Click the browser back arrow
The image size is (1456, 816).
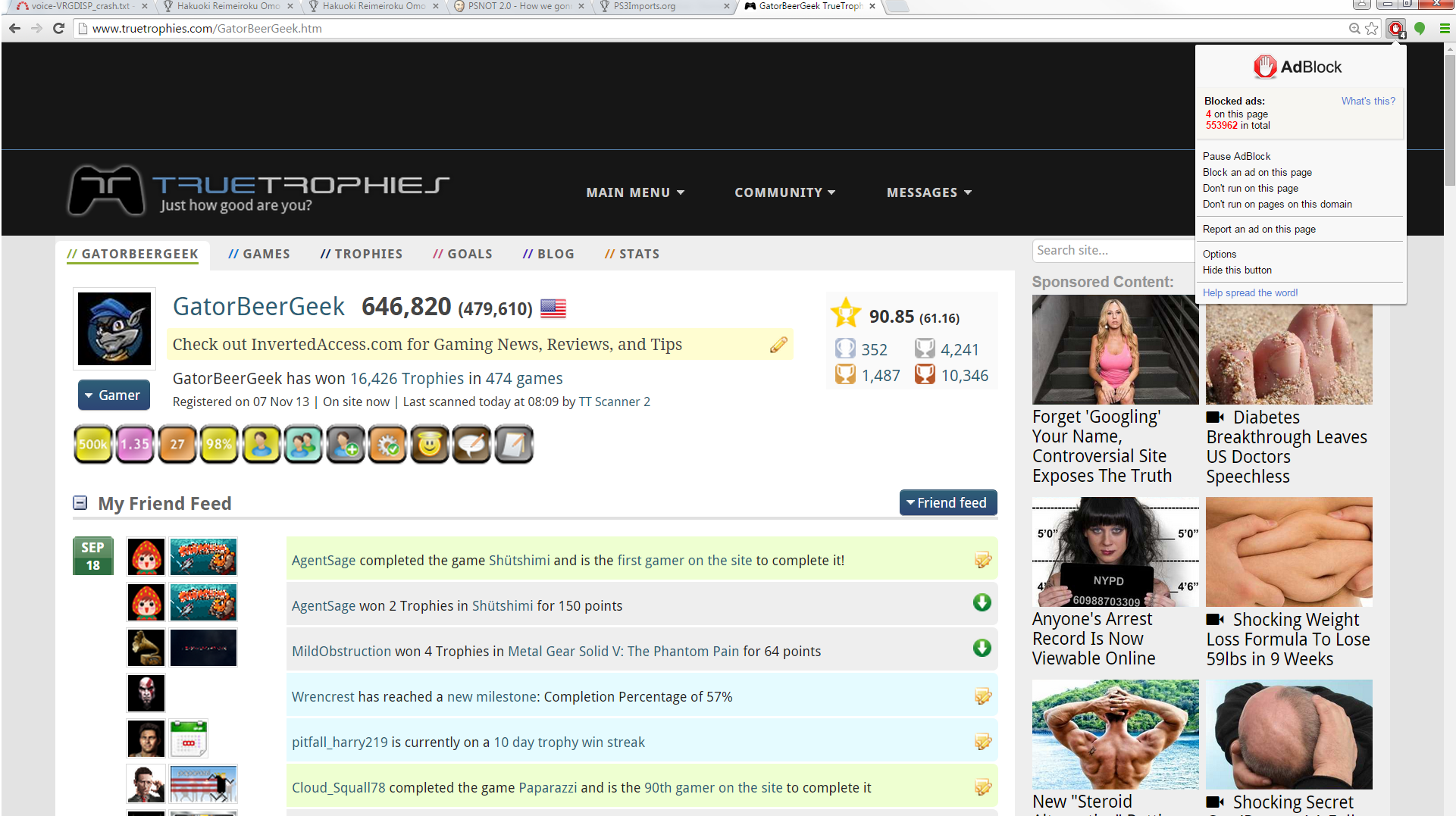14,28
